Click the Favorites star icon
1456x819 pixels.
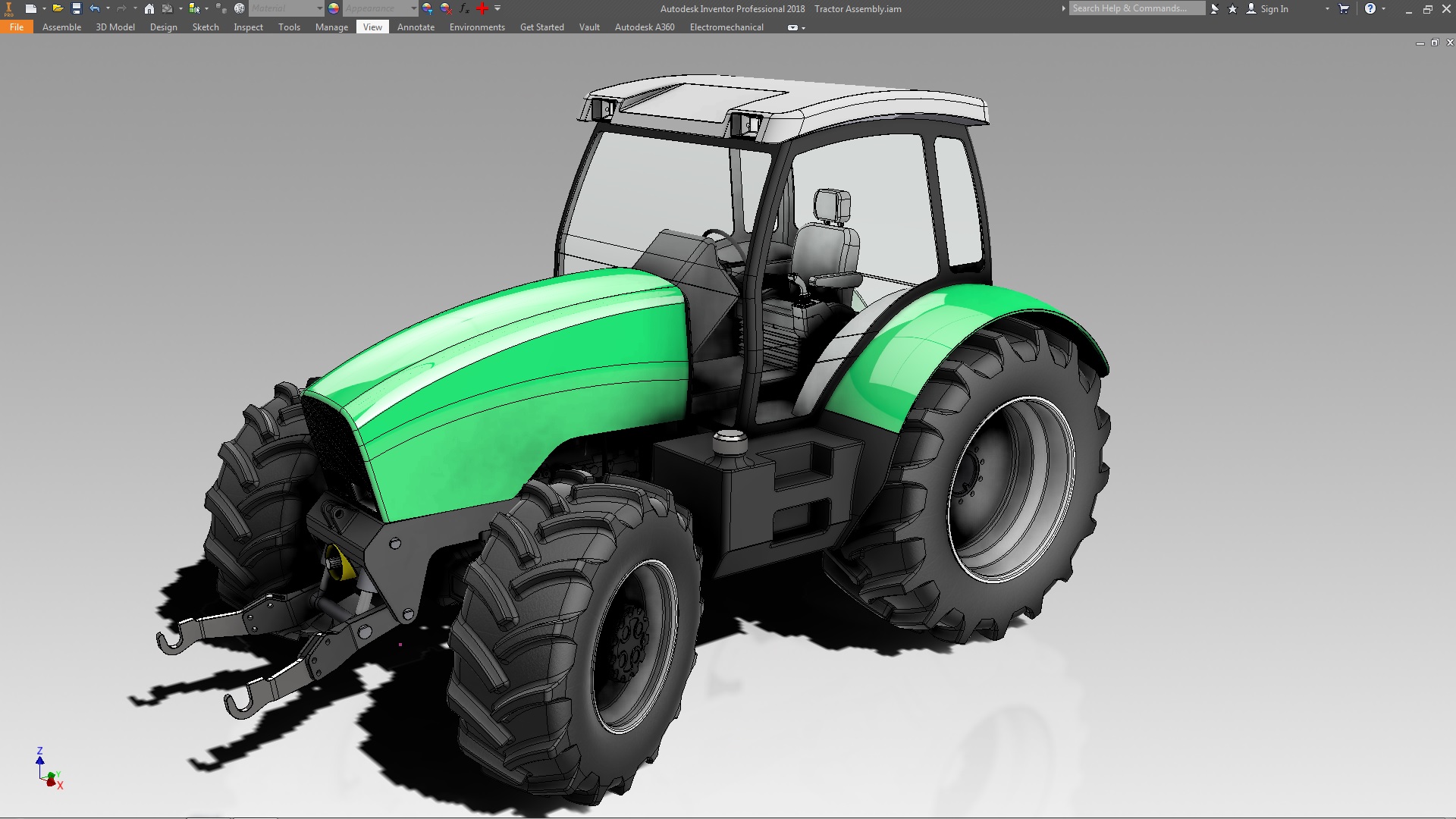pos(1232,8)
